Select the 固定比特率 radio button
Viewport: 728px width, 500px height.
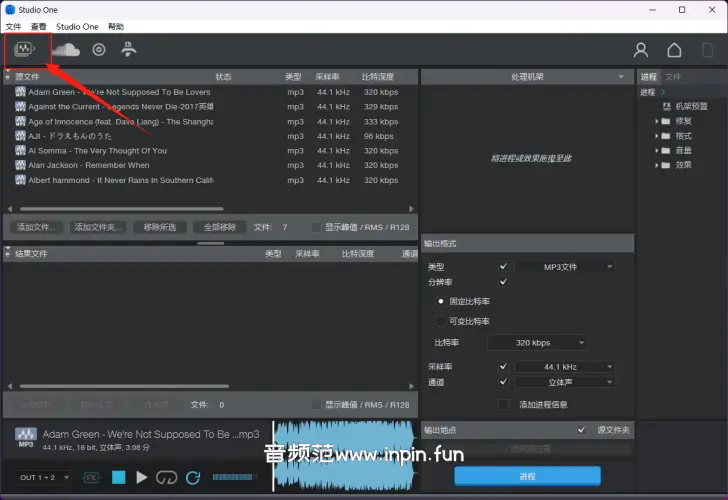pos(441,301)
